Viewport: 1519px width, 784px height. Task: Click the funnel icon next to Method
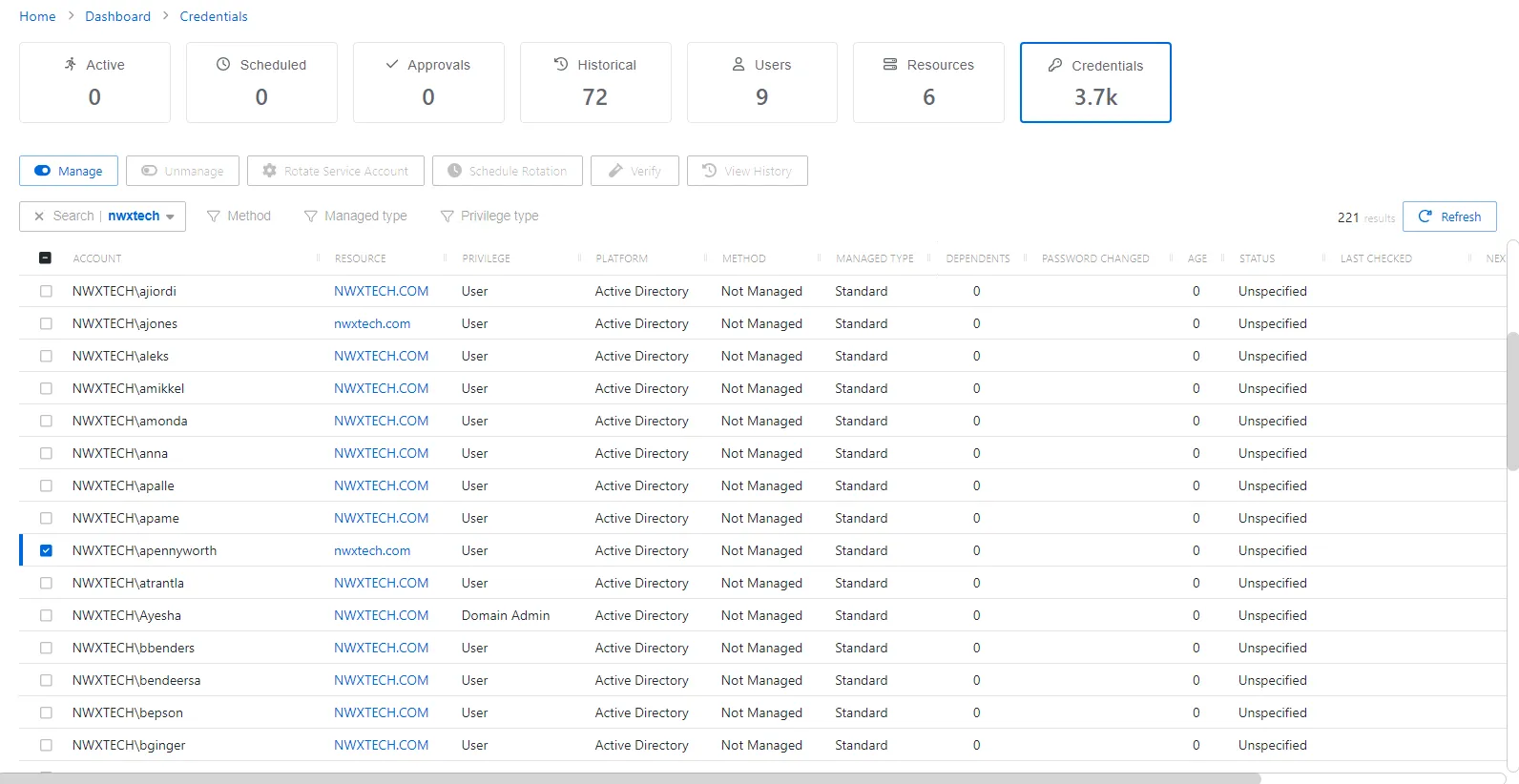click(214, 217)
